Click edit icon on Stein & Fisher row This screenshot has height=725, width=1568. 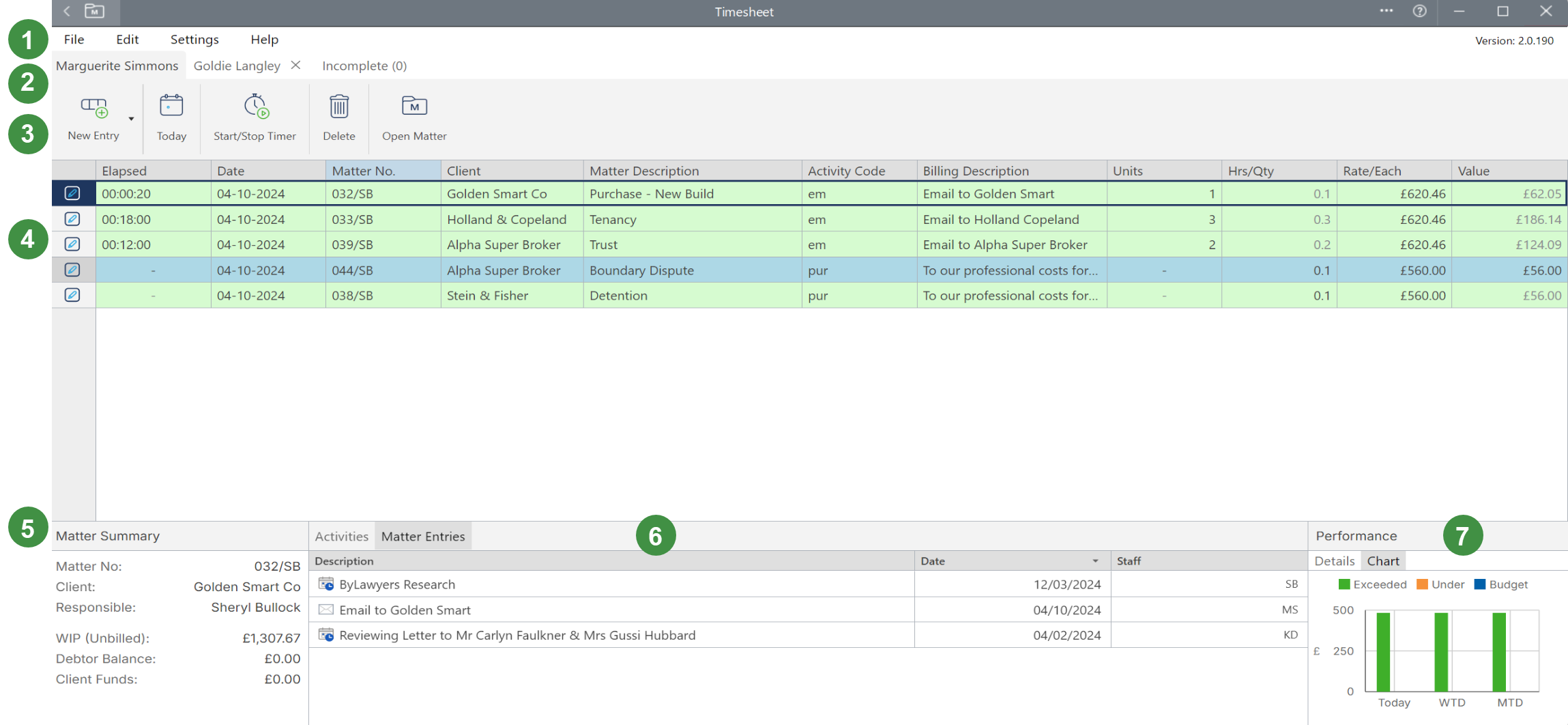(72, 295)
